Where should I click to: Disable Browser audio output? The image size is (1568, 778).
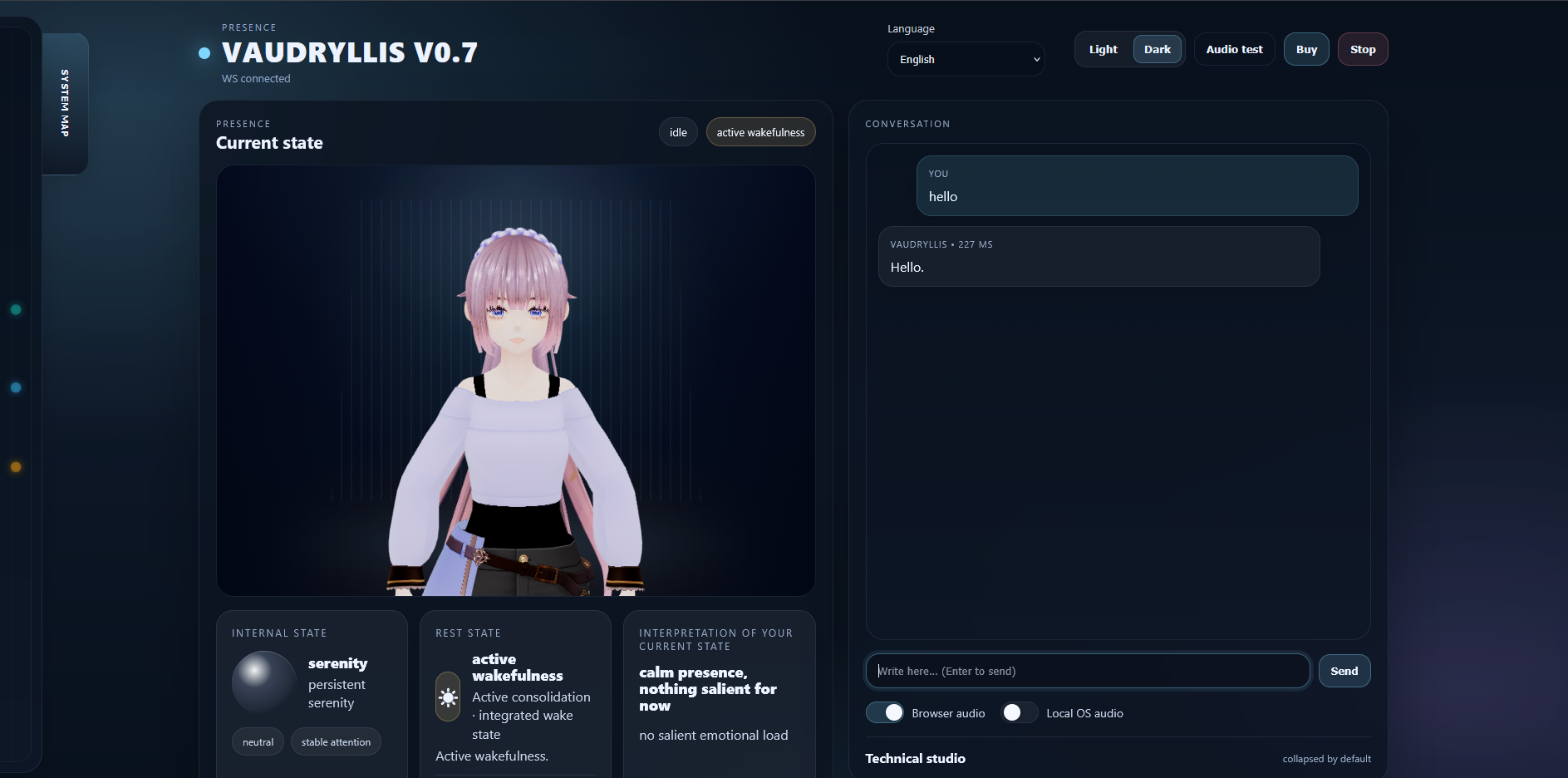[883, 712]
